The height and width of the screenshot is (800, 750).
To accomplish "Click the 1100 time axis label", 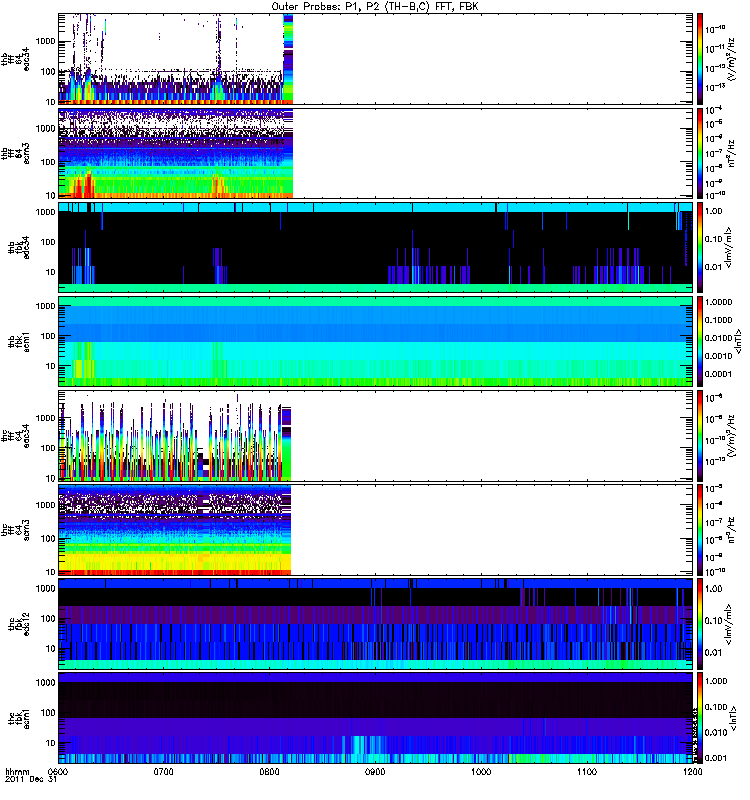I will [587, 771].
